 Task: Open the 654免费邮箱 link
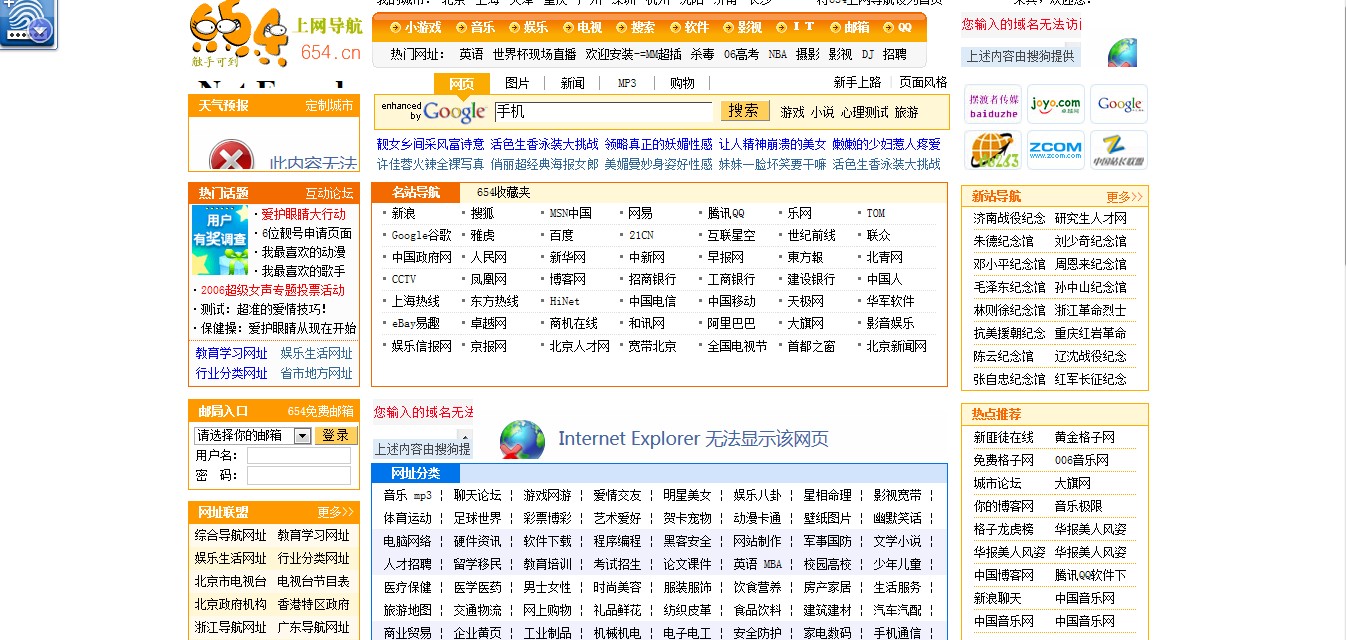pyautogui.click(x=321, y=411)
